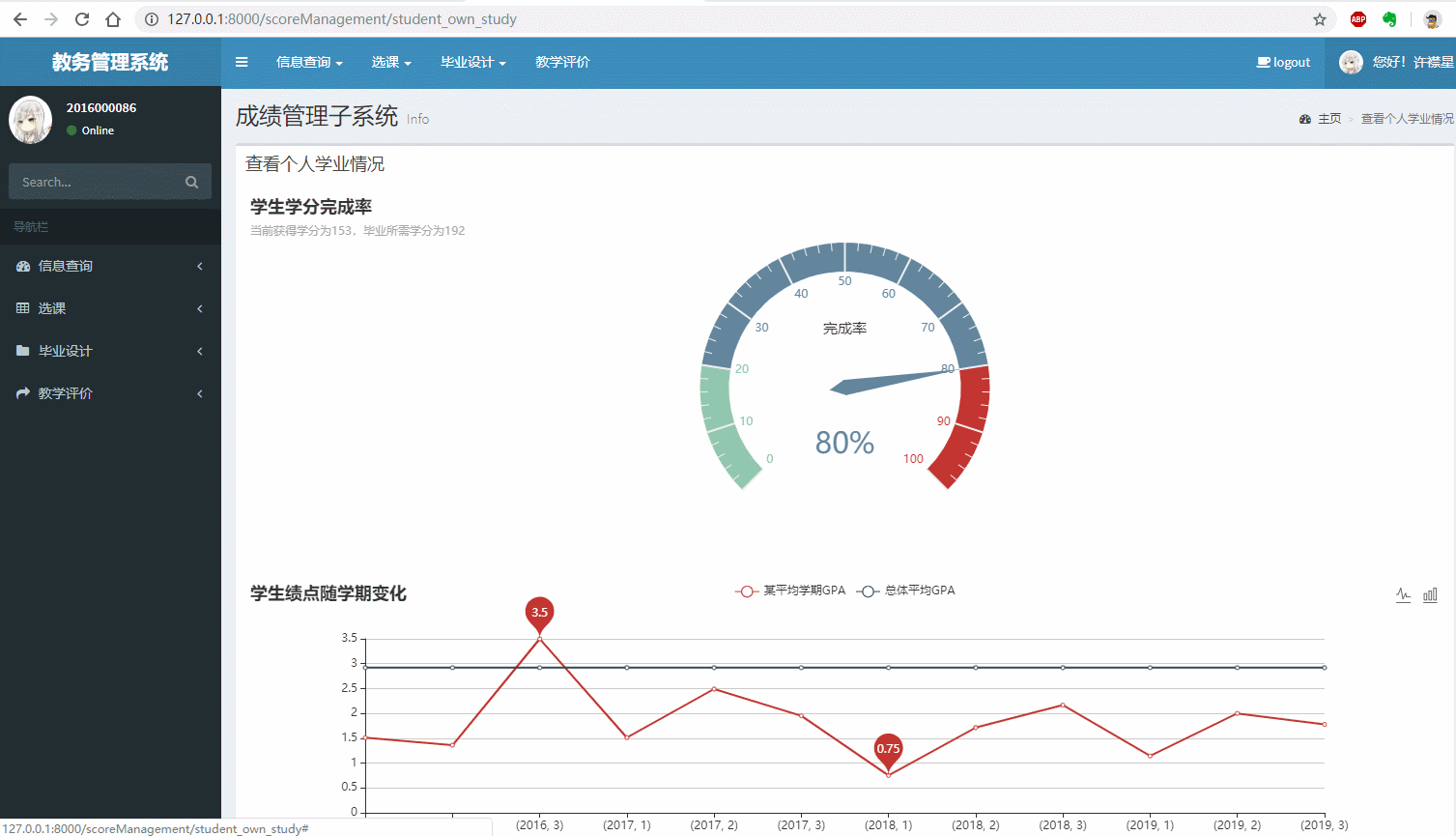Screen dimensions: 1456x836
Task: Select 毕业设计 sidebar menu item
Action: [x=110, y=351]
